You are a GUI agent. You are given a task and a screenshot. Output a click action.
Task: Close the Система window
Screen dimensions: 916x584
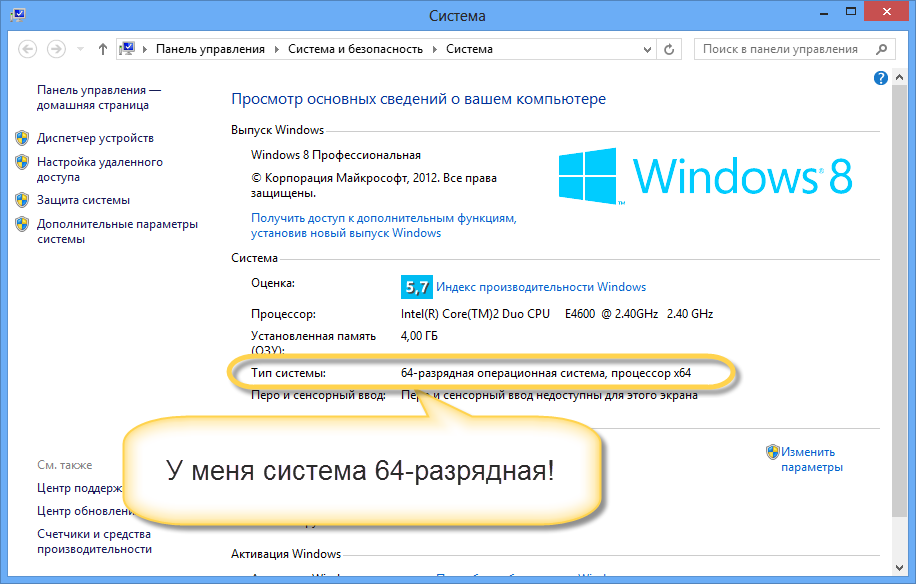tap(887, 12)
